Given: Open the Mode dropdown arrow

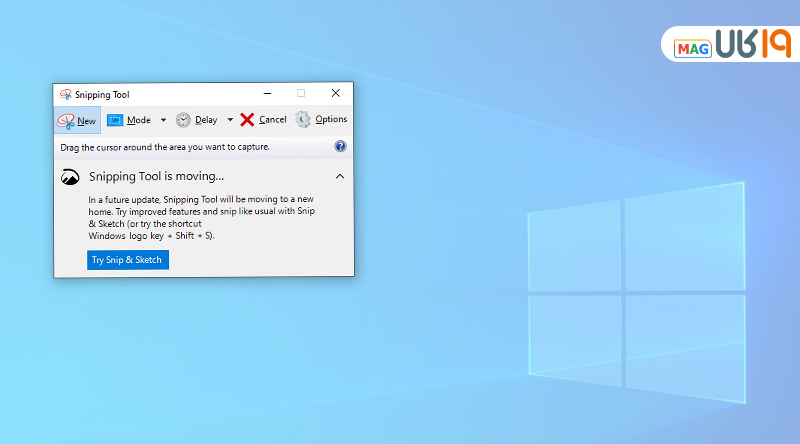Looking at the screenshot, I should (164, 120).
